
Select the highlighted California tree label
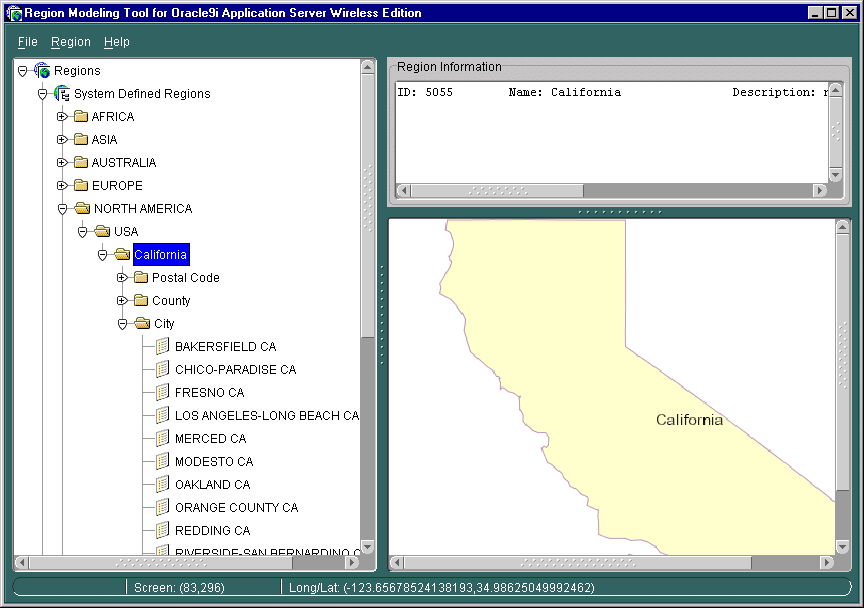pyautogui.click(x=161, y=255)
